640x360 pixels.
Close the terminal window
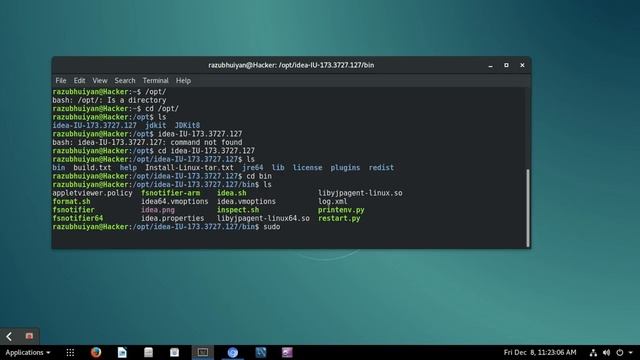pos(522,65)
